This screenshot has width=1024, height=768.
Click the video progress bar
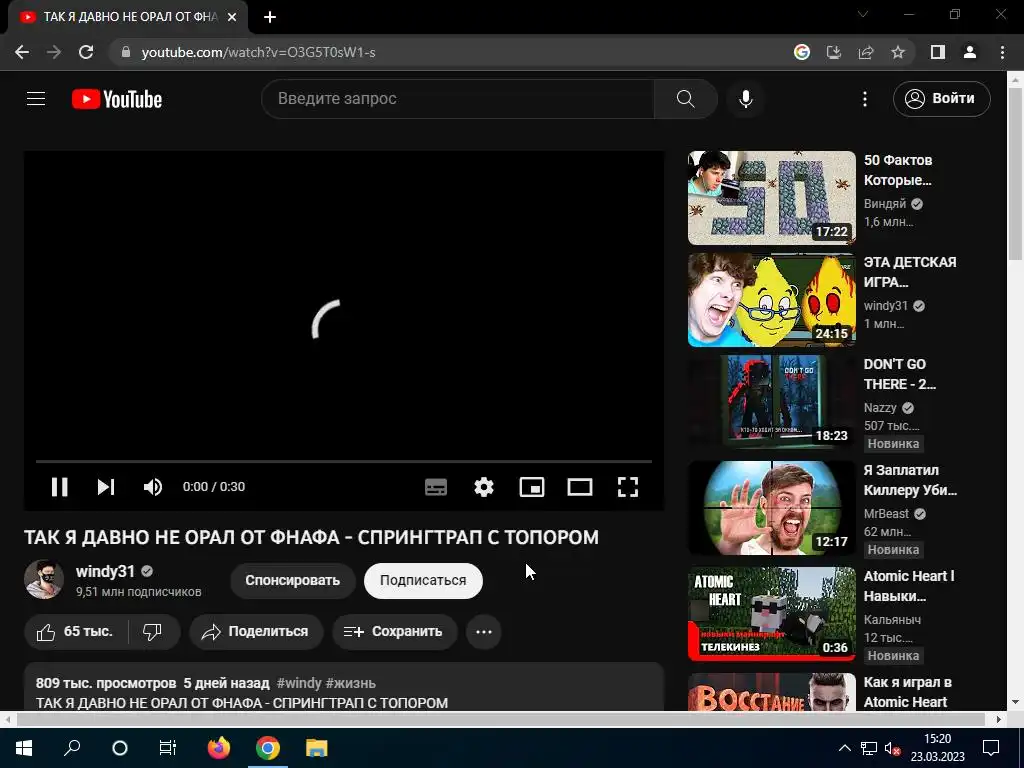click(x=344, y=461)
